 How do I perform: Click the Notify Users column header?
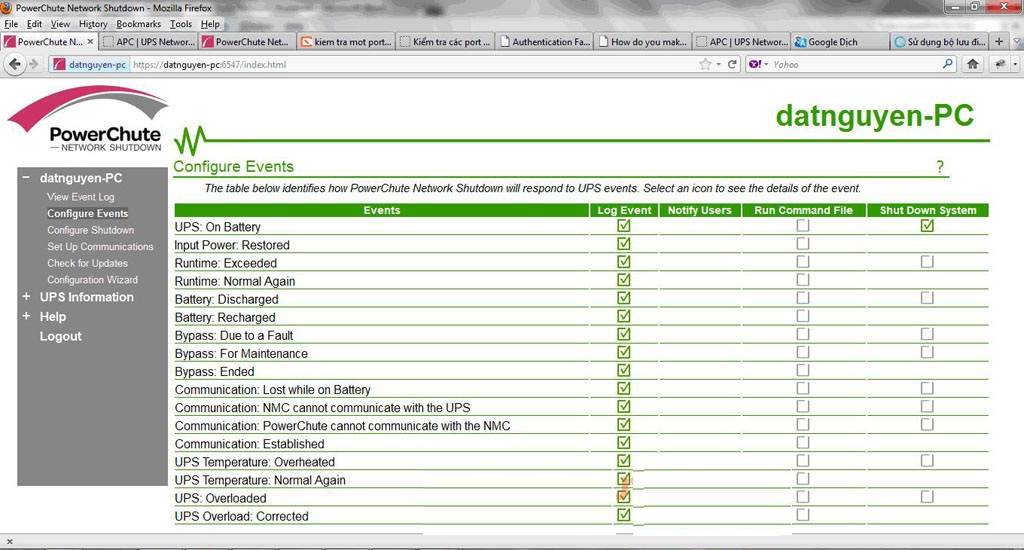699,210
